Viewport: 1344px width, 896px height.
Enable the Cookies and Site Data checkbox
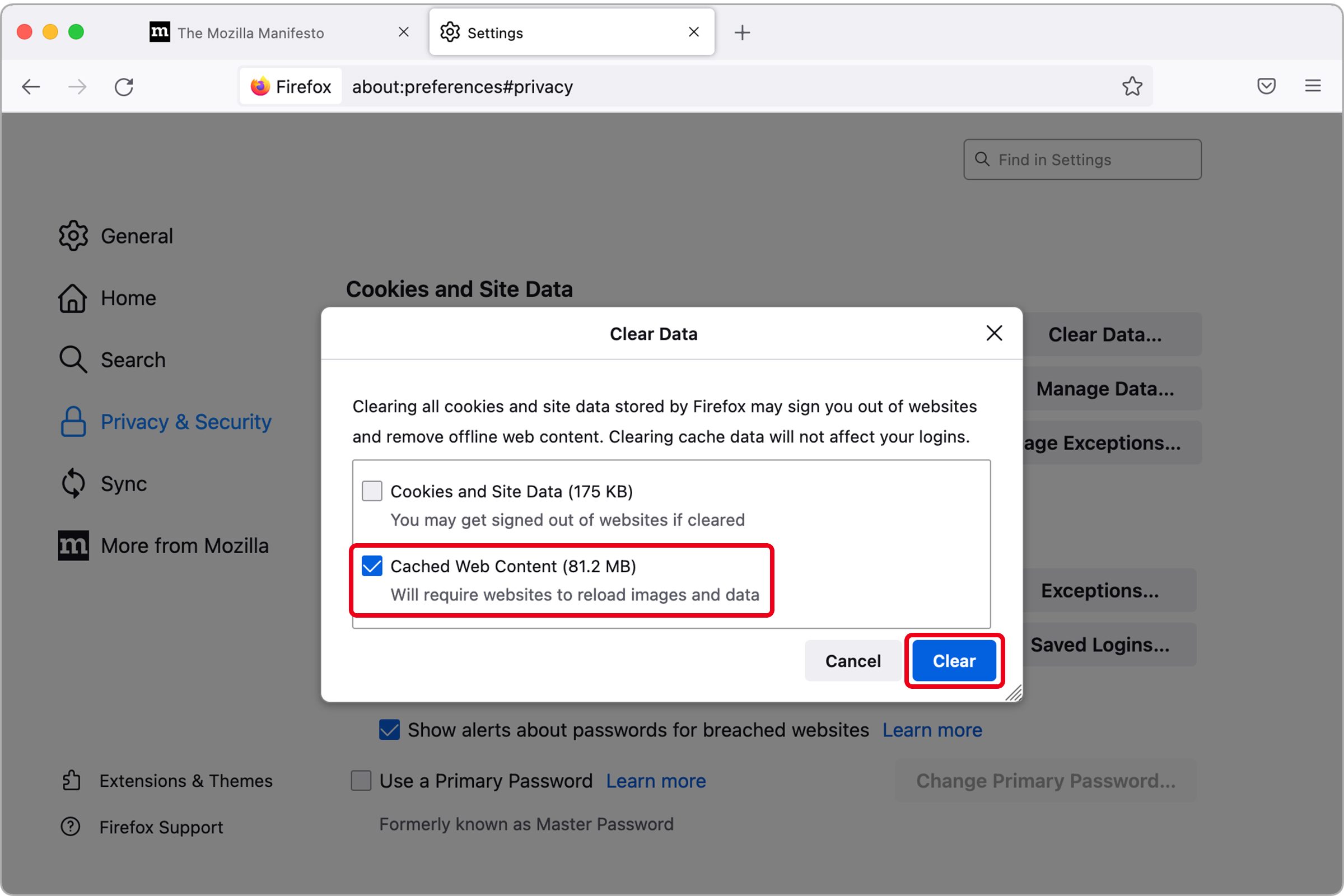pos(372,491)
